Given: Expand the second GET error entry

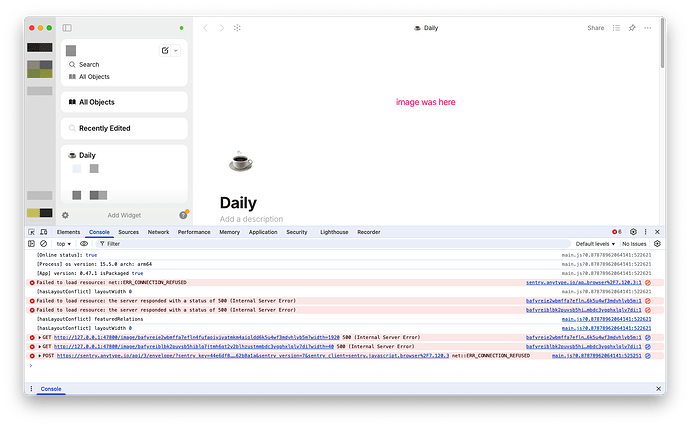Looking at the screenshot, I should pos(40,347).
